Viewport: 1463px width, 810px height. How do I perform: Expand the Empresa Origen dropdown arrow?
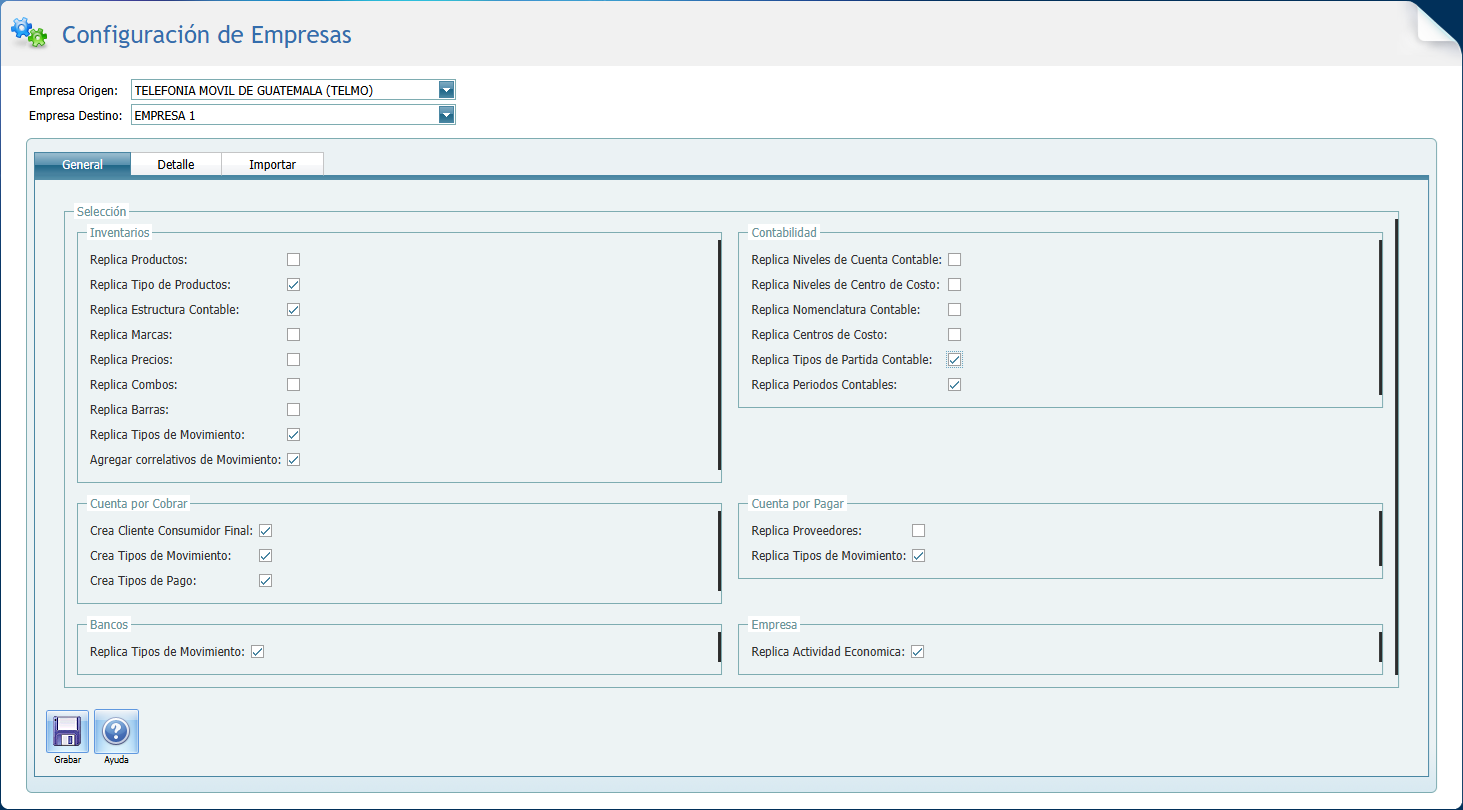[446, 90]
